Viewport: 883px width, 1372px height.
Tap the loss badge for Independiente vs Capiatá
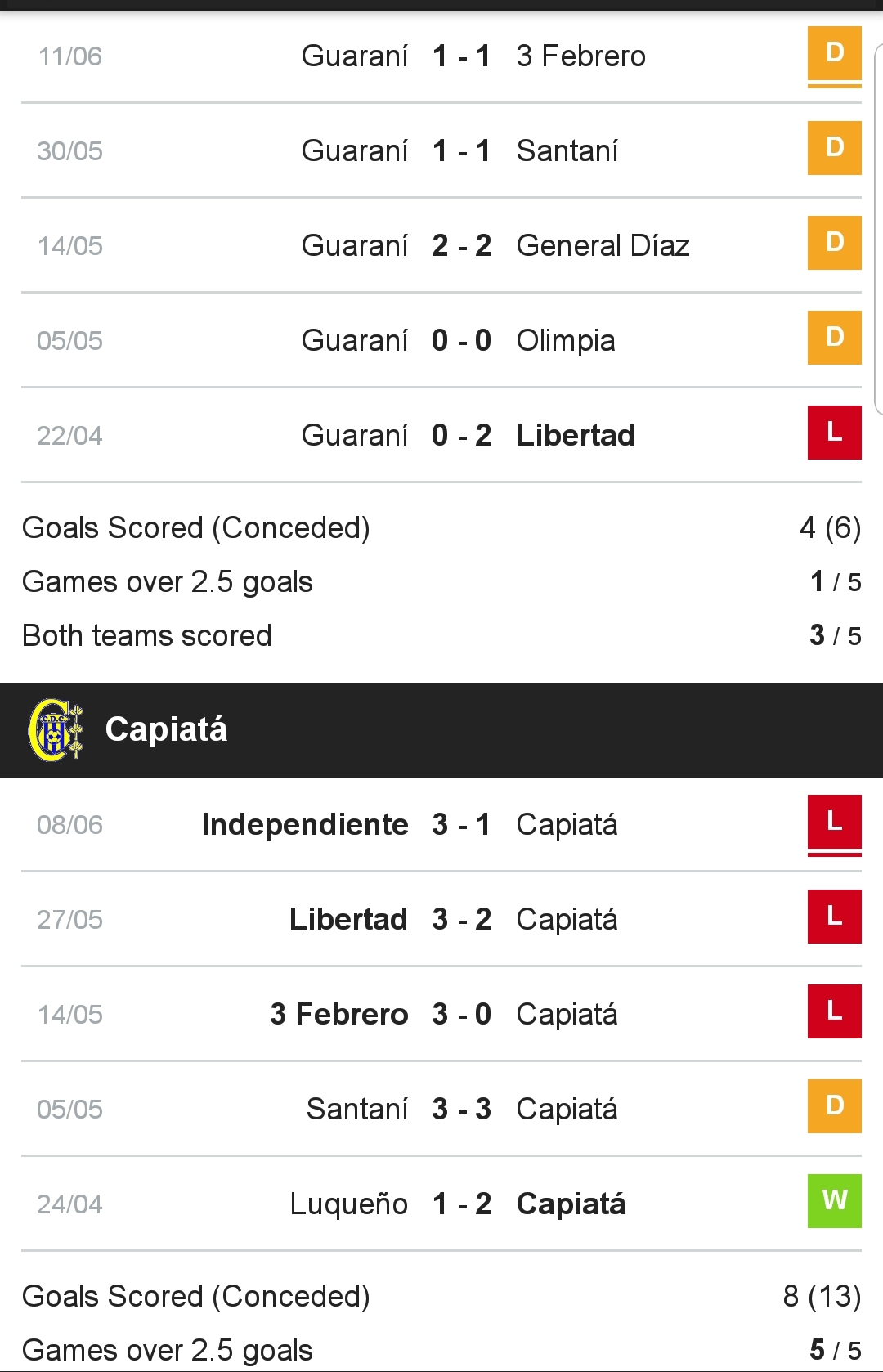834,822
